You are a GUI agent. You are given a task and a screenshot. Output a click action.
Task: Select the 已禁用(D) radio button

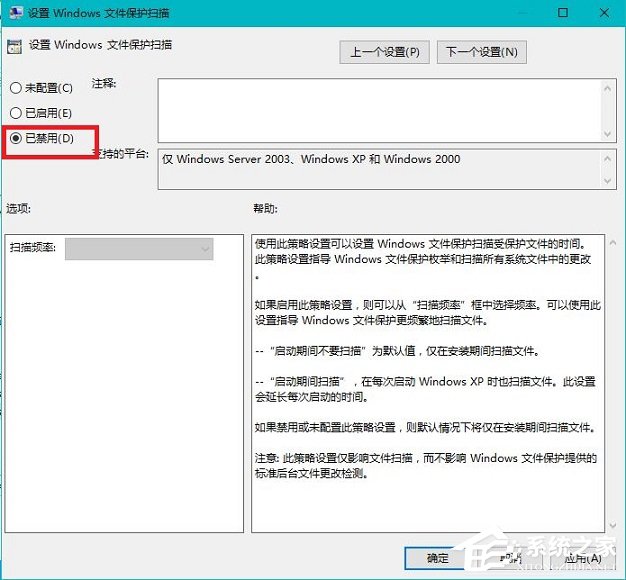(x=16, y=138)
